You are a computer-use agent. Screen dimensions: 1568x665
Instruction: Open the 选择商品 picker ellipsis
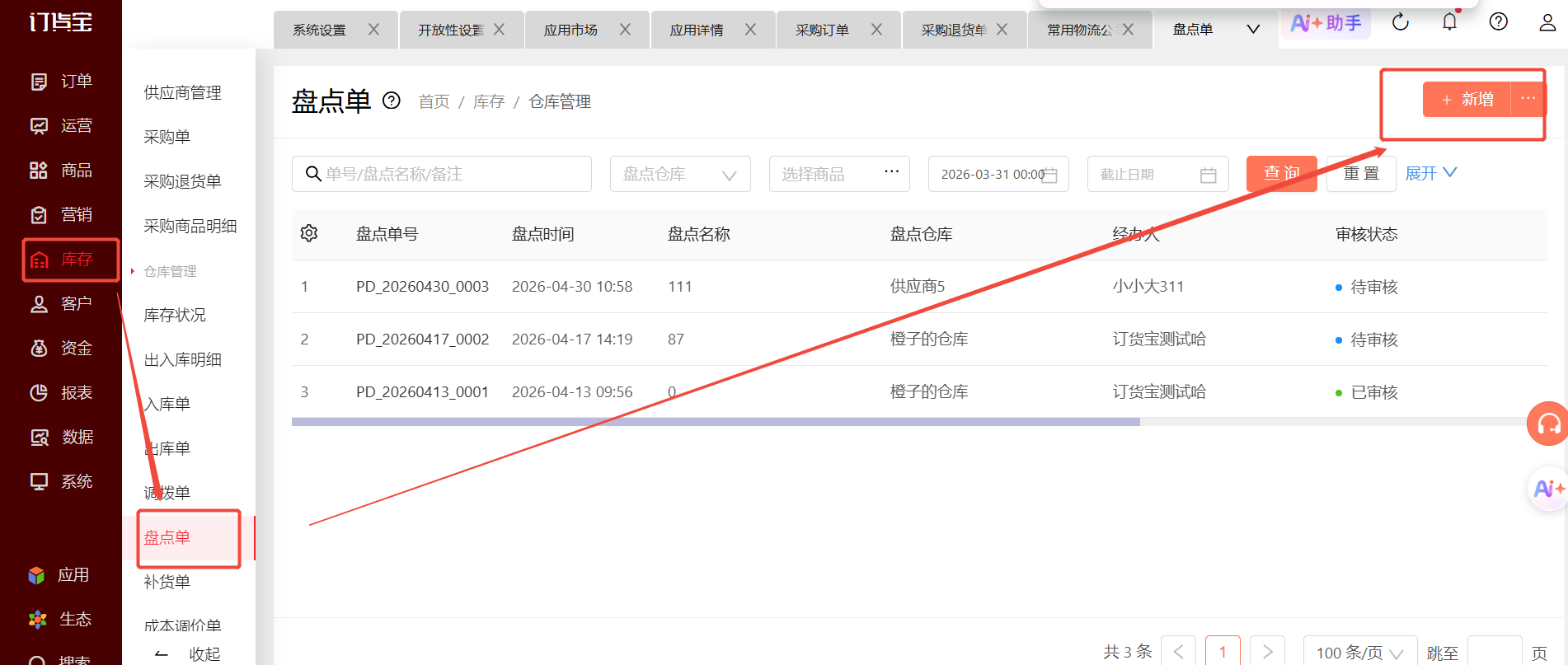[891, 171]
